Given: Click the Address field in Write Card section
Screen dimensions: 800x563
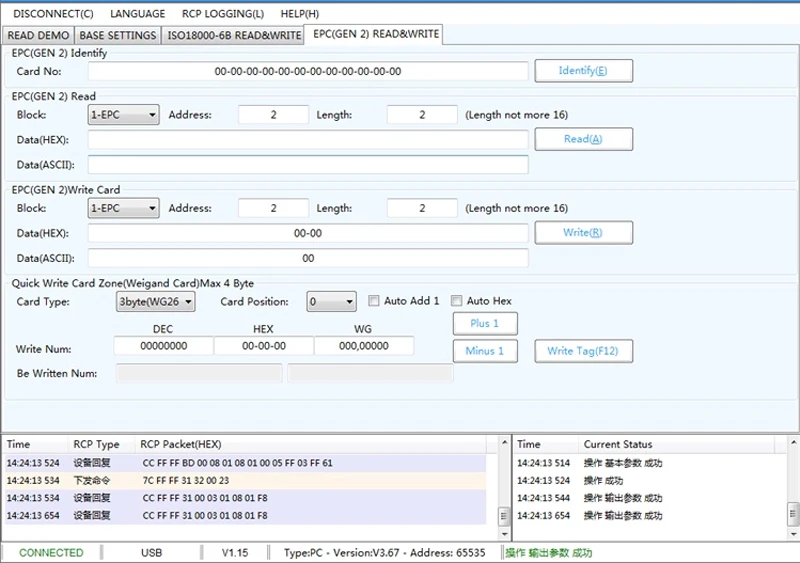Looking at the screenshot, I should pyautogui.click(x=273, y=208).
